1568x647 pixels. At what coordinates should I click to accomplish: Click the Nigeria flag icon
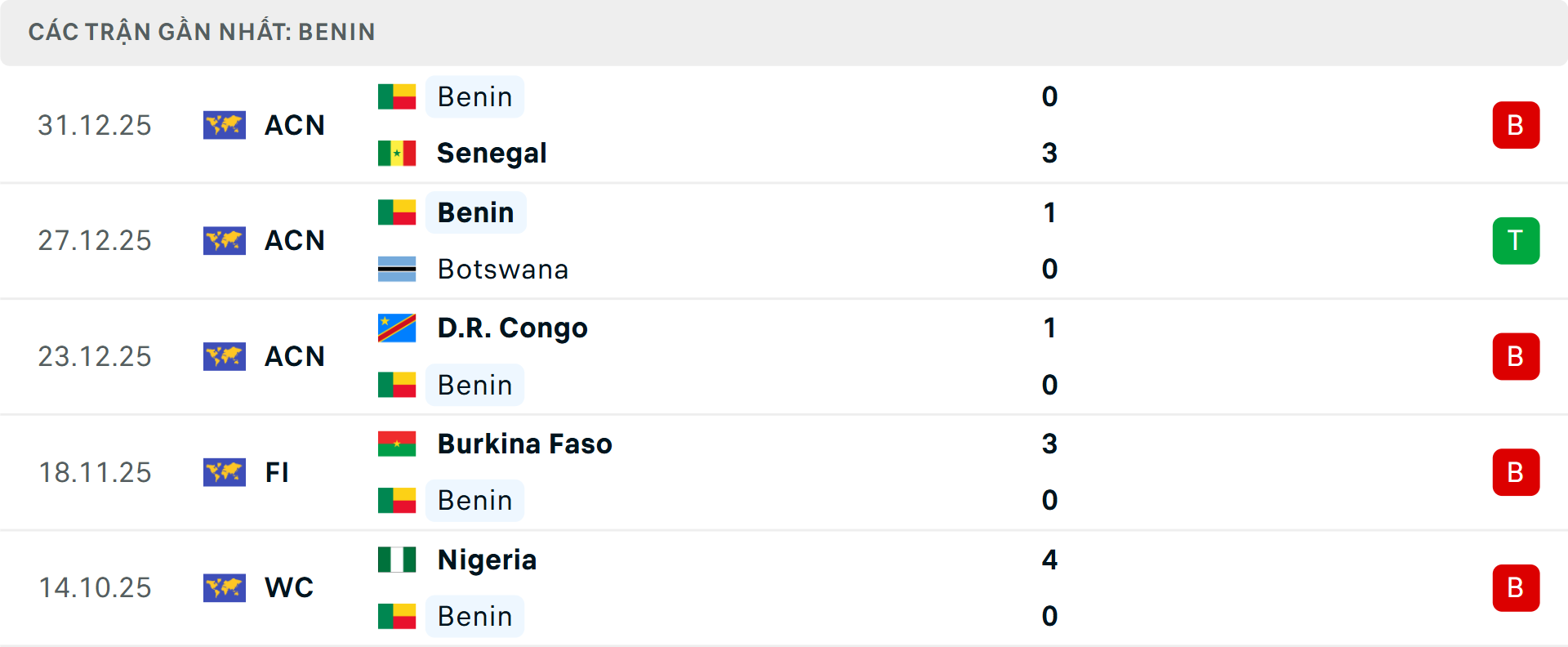[x=397, y=560]
